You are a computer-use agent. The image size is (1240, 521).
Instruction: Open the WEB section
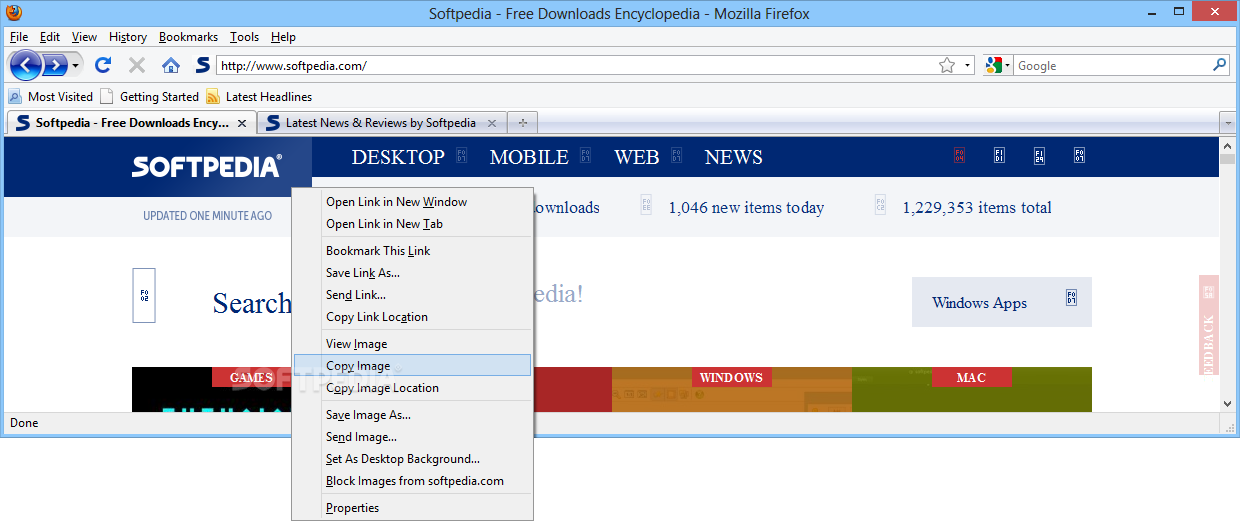click(x=637, y=157)
